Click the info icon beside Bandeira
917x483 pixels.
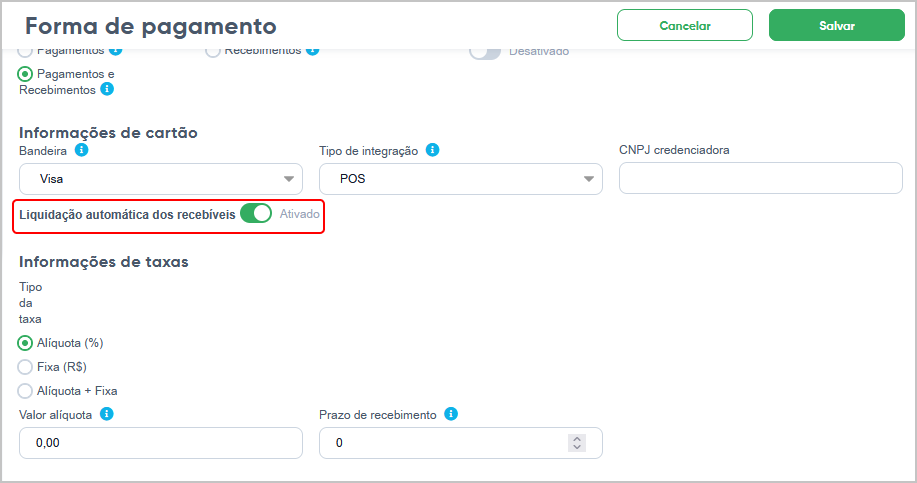coord(82,150)
